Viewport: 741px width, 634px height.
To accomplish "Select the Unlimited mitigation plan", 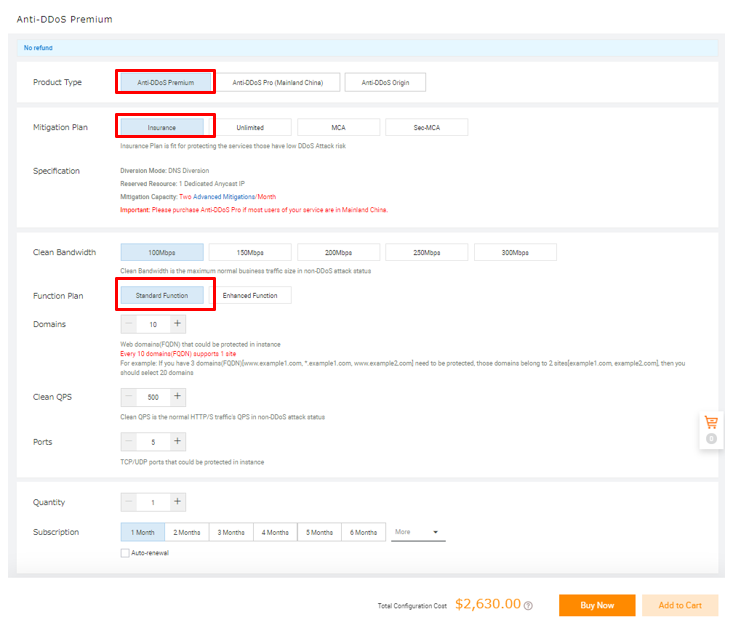I will pos(250,128).
